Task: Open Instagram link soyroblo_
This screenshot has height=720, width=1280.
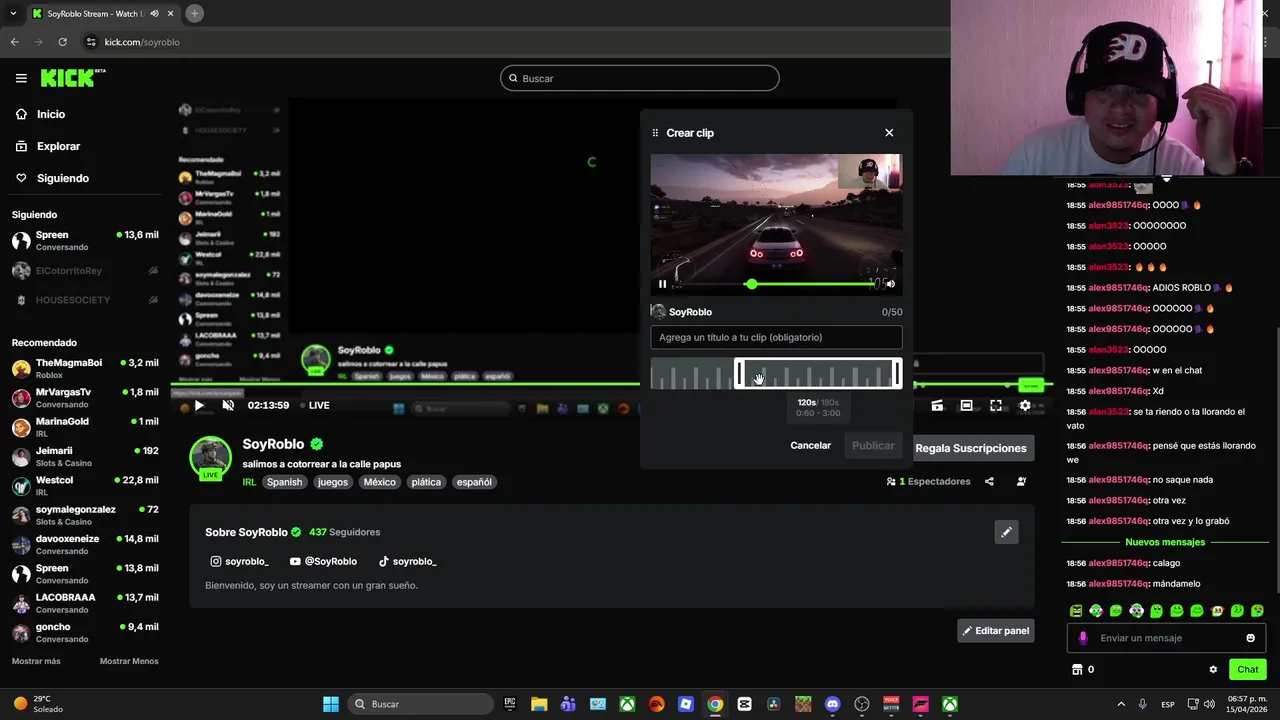Action: [x=239, y=561]
